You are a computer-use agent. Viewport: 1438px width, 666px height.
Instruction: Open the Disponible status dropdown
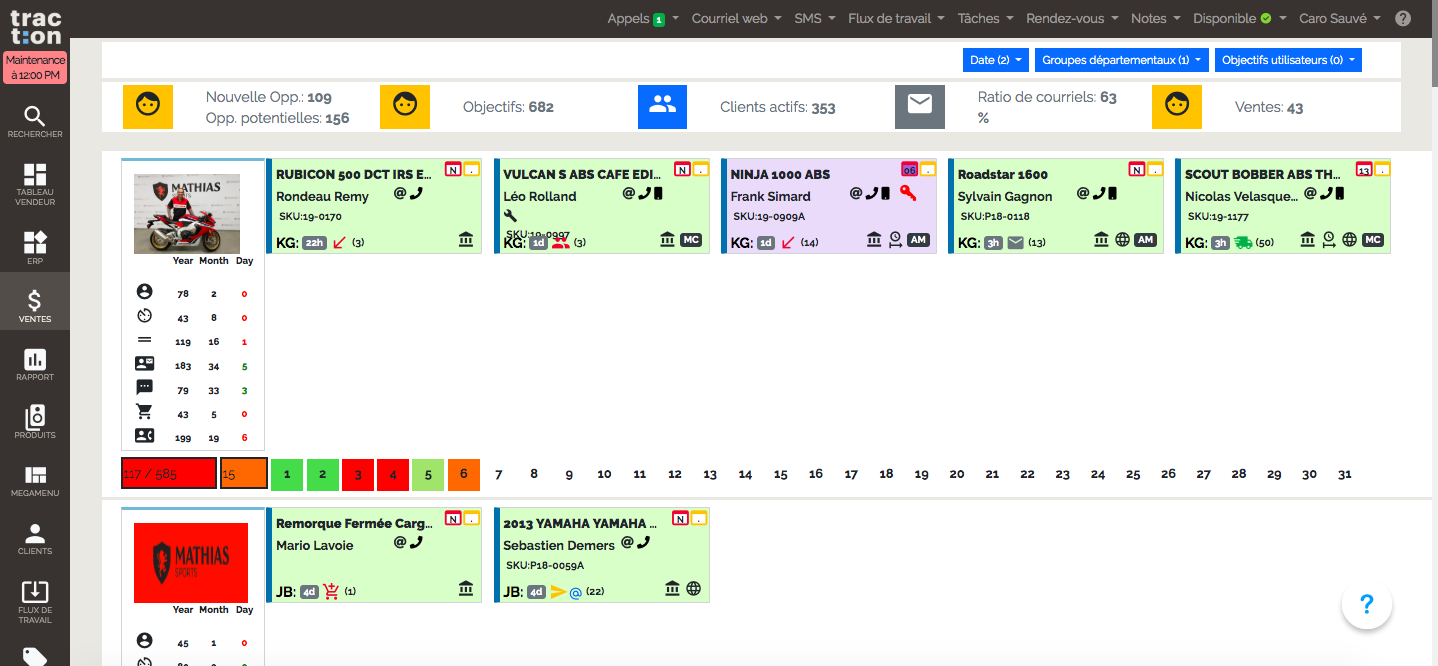1239,18
